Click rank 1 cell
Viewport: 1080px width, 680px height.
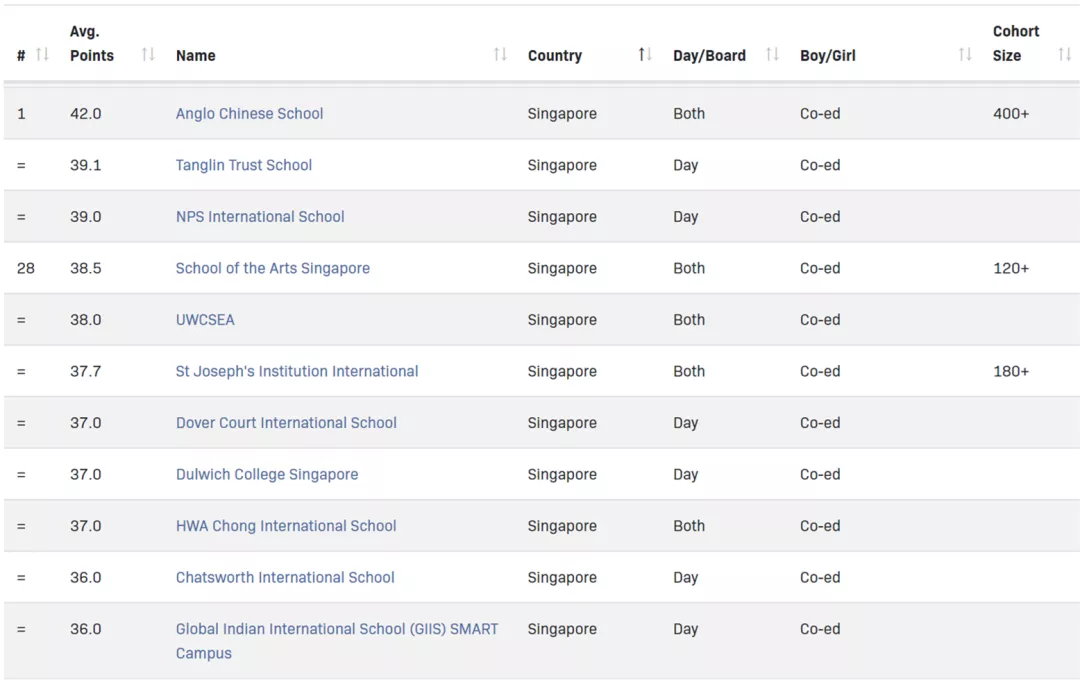(x=21, y=114)
